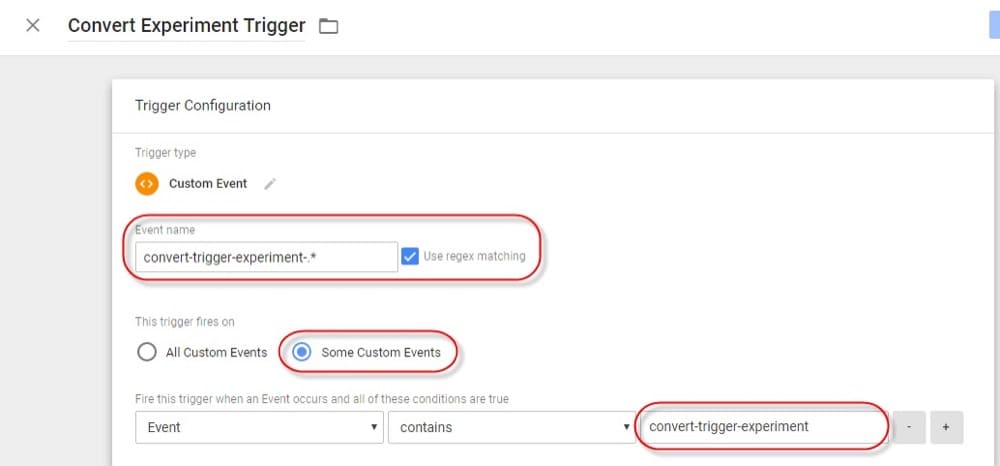This screenshot has height=466, width=1000.
Task: Click the folder icon beside the trigger title
Action: tap(328, 27)
